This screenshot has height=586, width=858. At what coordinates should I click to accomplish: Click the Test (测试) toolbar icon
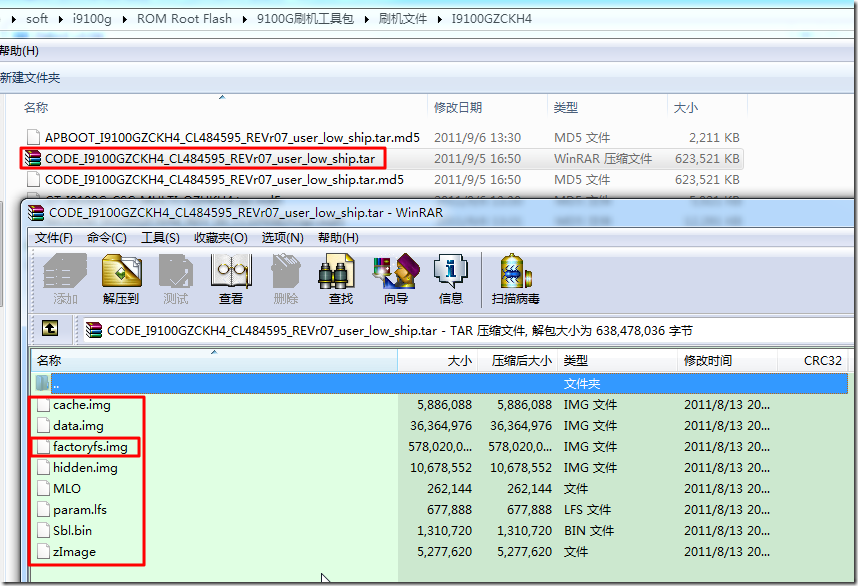(176, 271)
